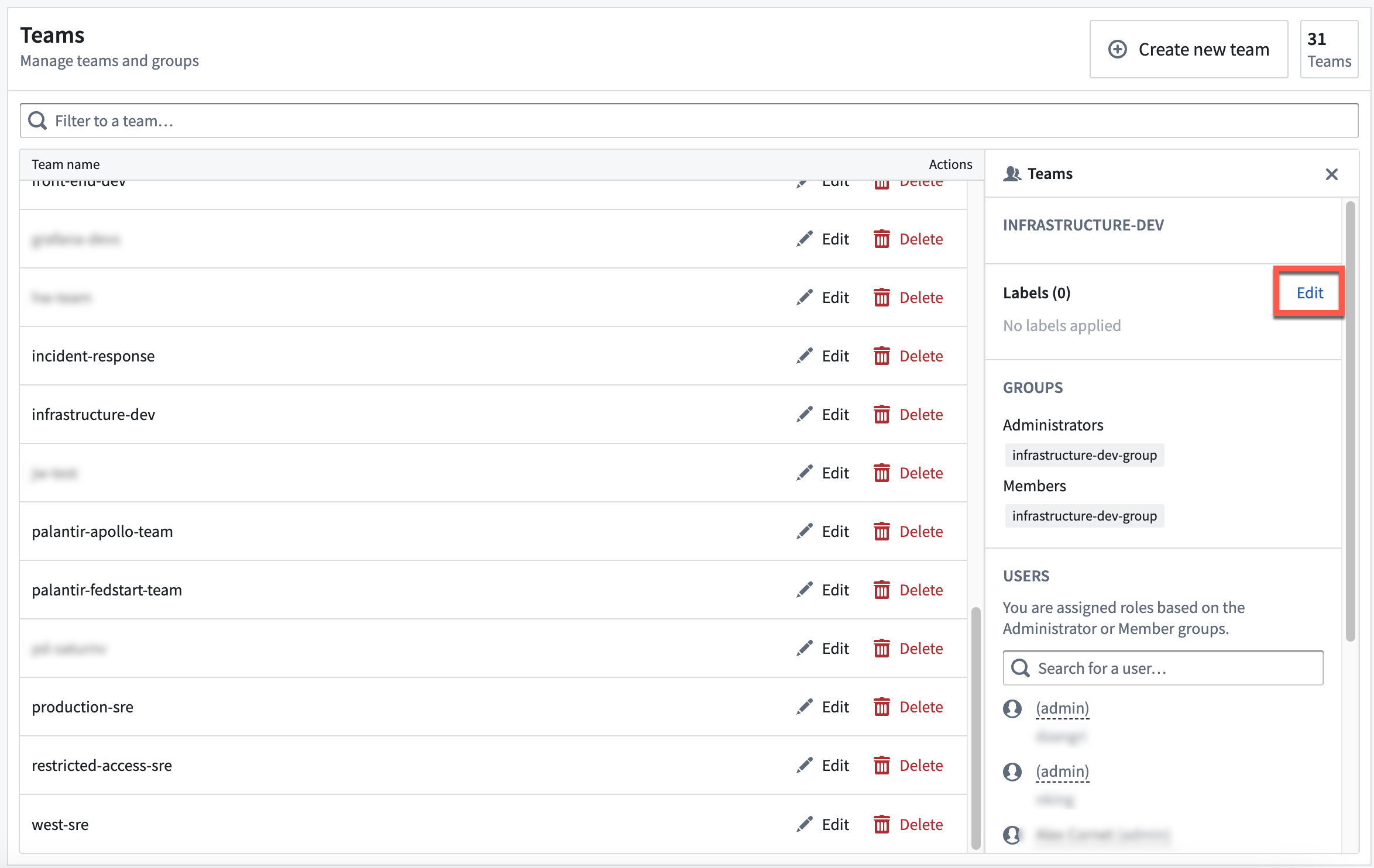The width and height of the screenshot is (1374, 868).
Task: Click the search icon in user search
Action: (1020, 668)
